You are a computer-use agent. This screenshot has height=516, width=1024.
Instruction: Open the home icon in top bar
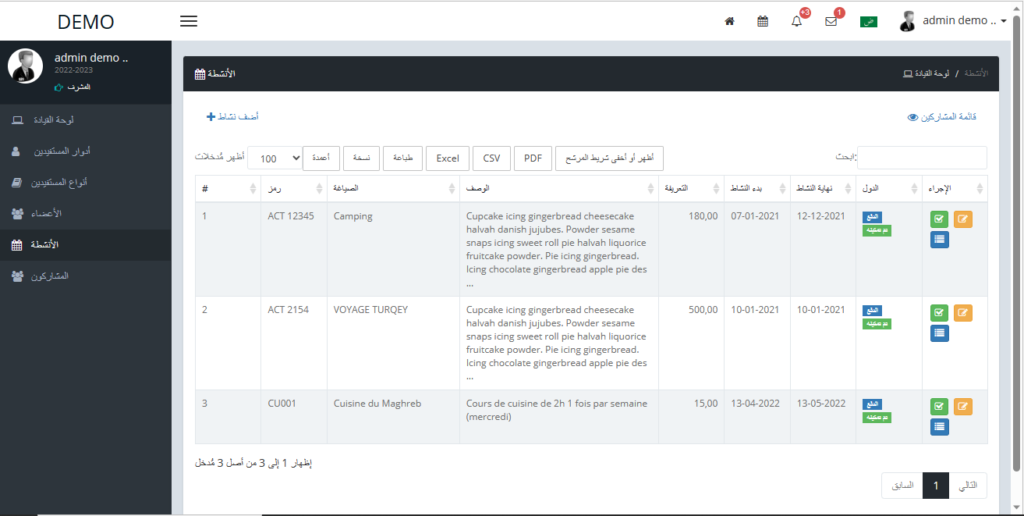(x=729, y=22)
